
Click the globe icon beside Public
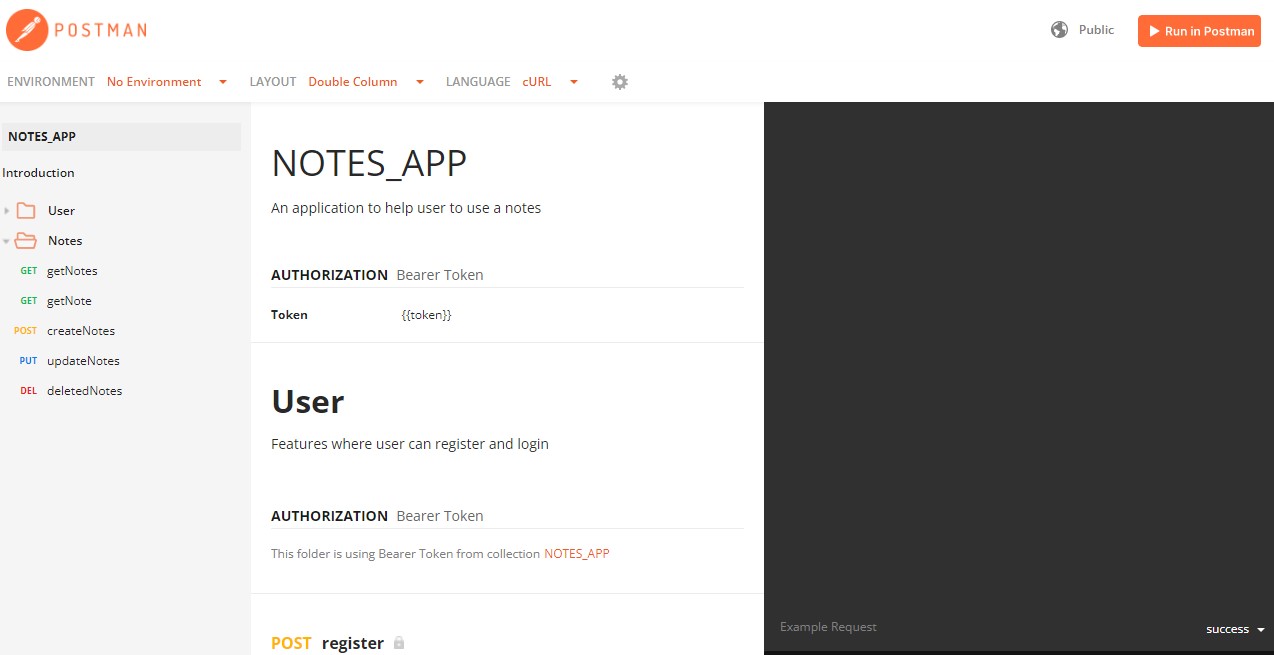tap(1059, 30)
